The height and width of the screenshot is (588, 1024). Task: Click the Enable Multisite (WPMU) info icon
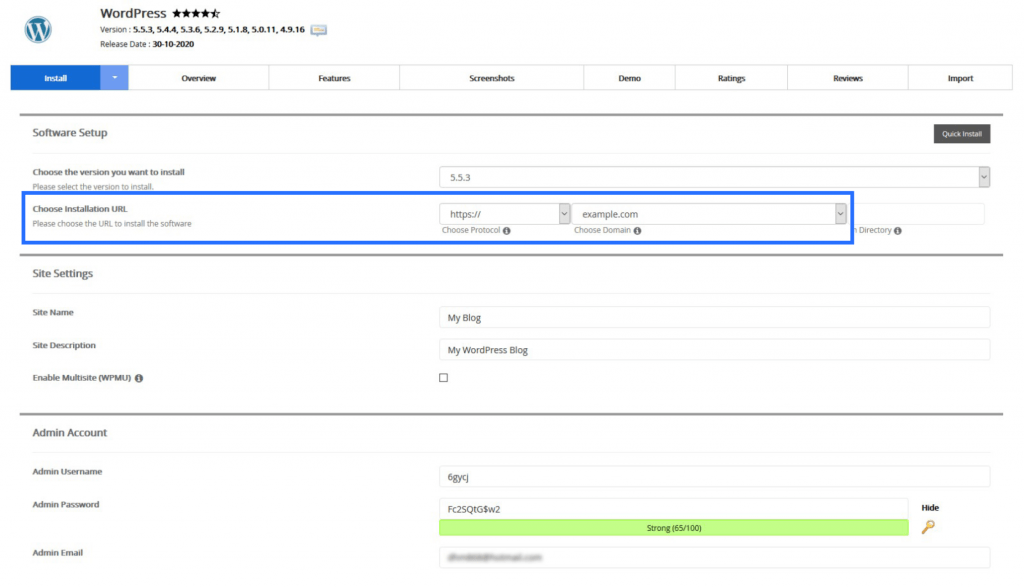pos(139,379)
